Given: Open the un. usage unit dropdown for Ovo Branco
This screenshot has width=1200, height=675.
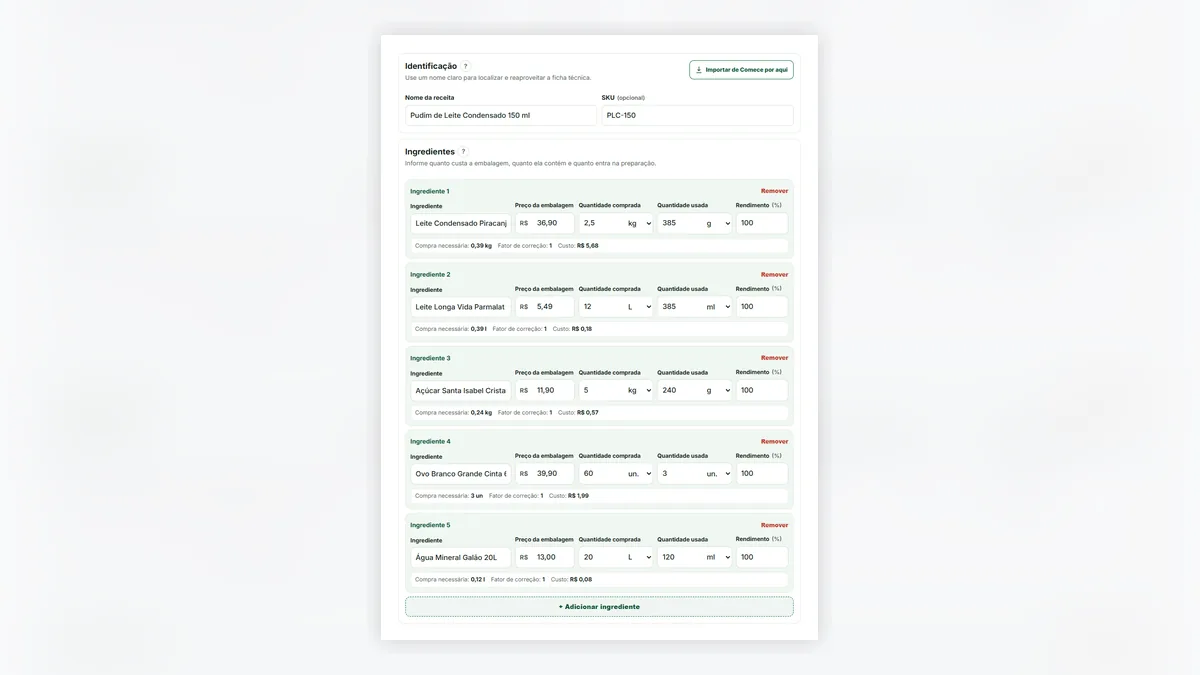Looking at the screenshot, I should 717,474.
